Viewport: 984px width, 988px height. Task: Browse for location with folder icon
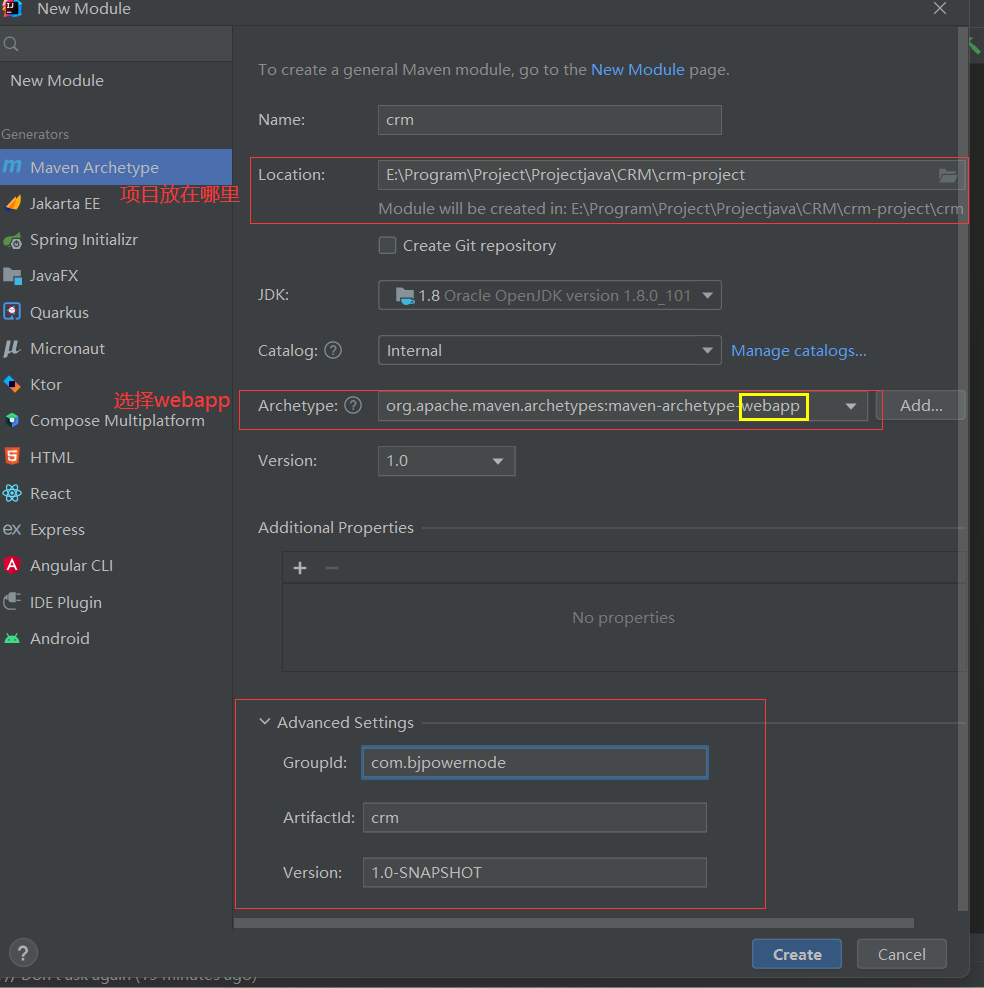[x=947, y=175]
